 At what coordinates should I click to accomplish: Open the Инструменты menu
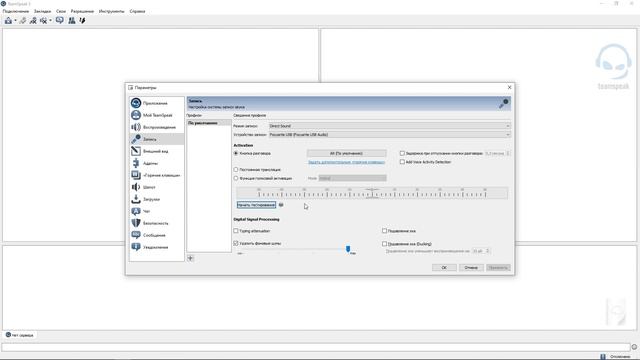point(111,11)
